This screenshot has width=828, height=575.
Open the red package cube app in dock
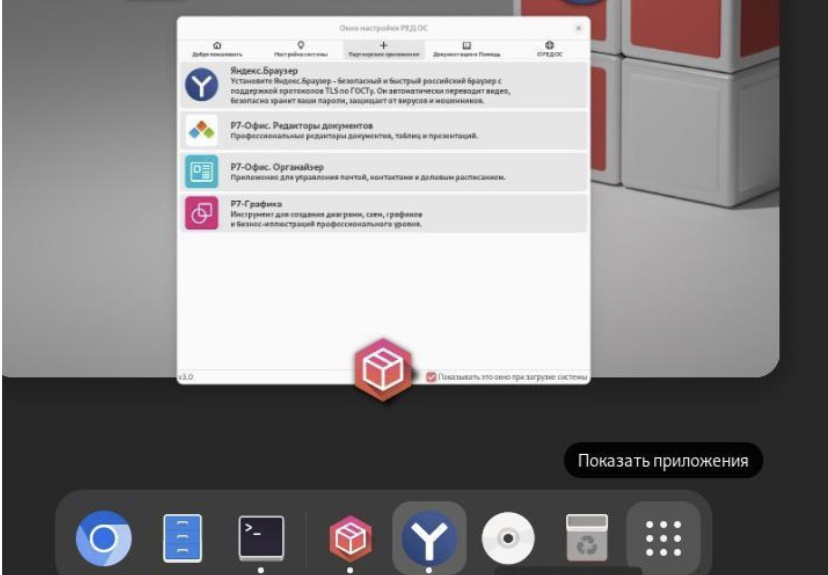[350, 538]
